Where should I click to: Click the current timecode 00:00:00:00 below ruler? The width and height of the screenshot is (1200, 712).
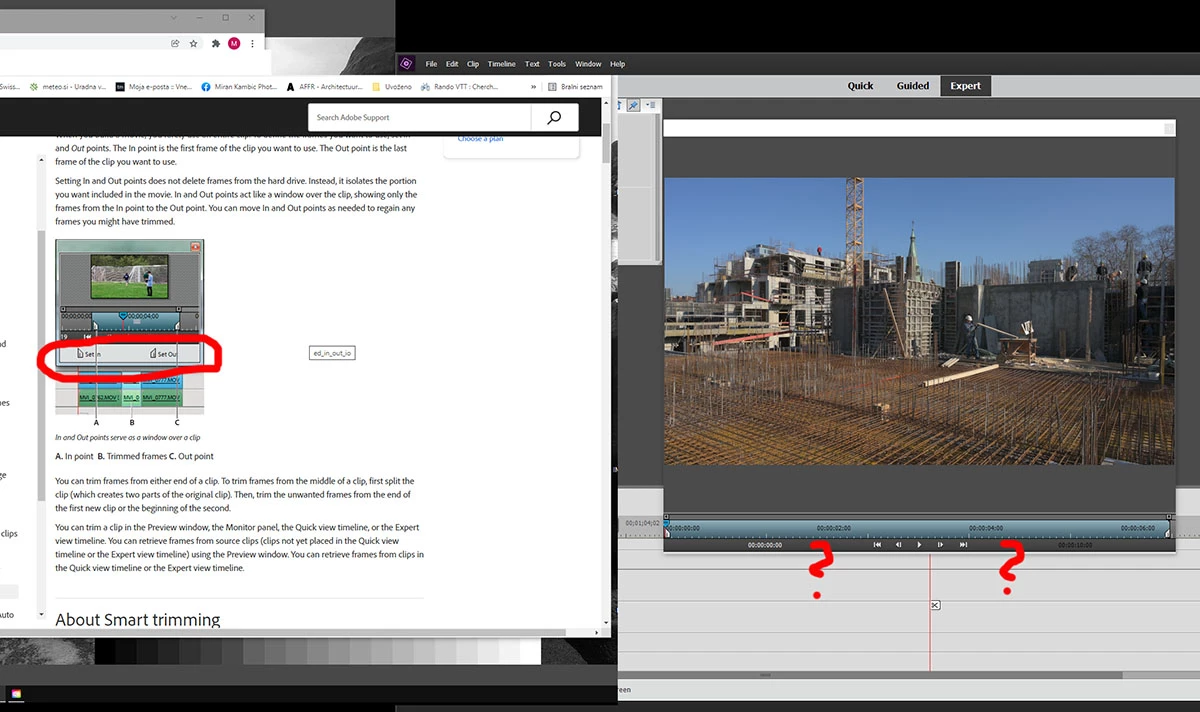click(765, 545)
